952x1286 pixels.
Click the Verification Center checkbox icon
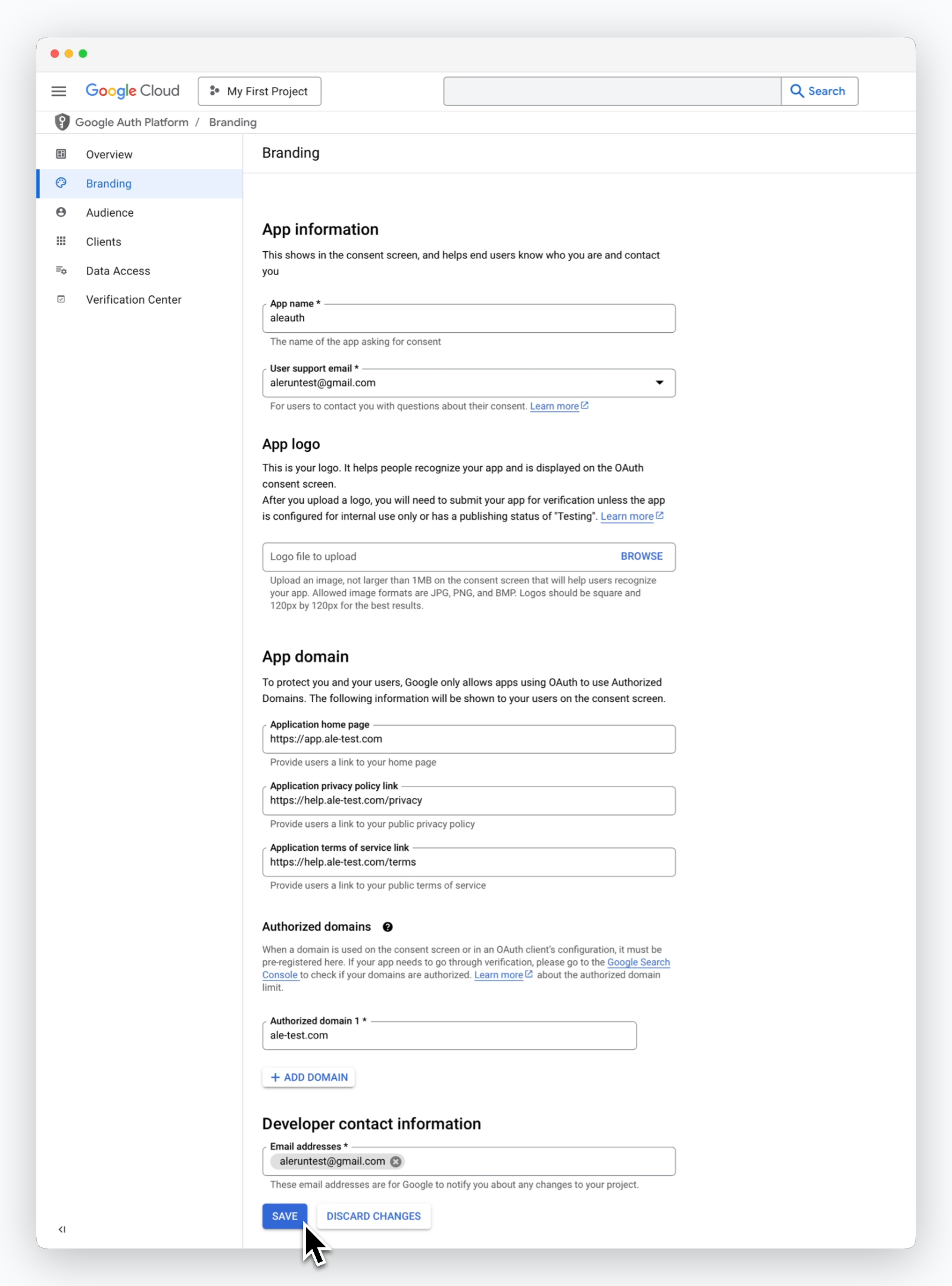pyautogui.click(x=61, y=299)
